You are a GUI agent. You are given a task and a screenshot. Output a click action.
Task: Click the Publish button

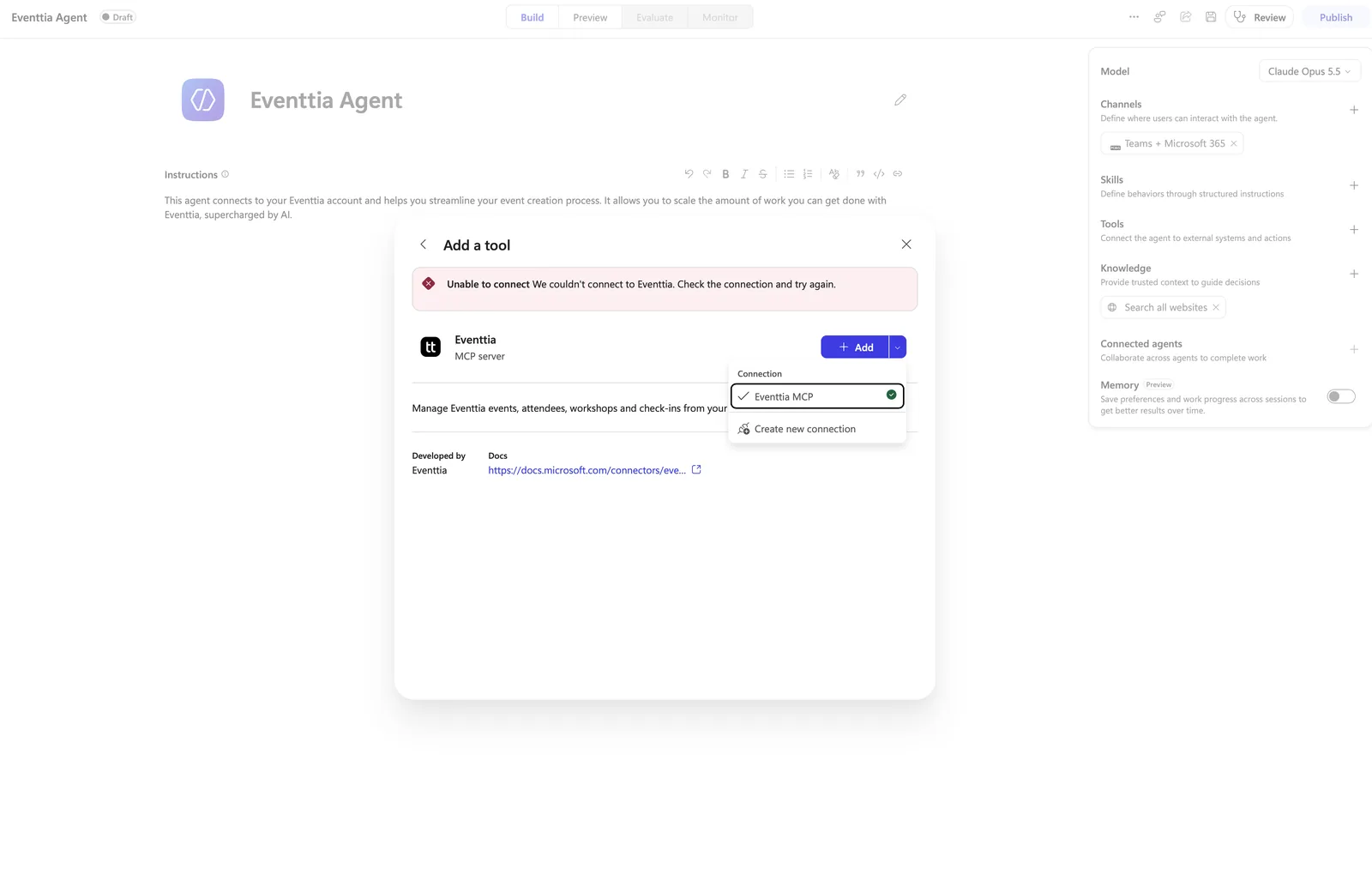[1336, 17]
